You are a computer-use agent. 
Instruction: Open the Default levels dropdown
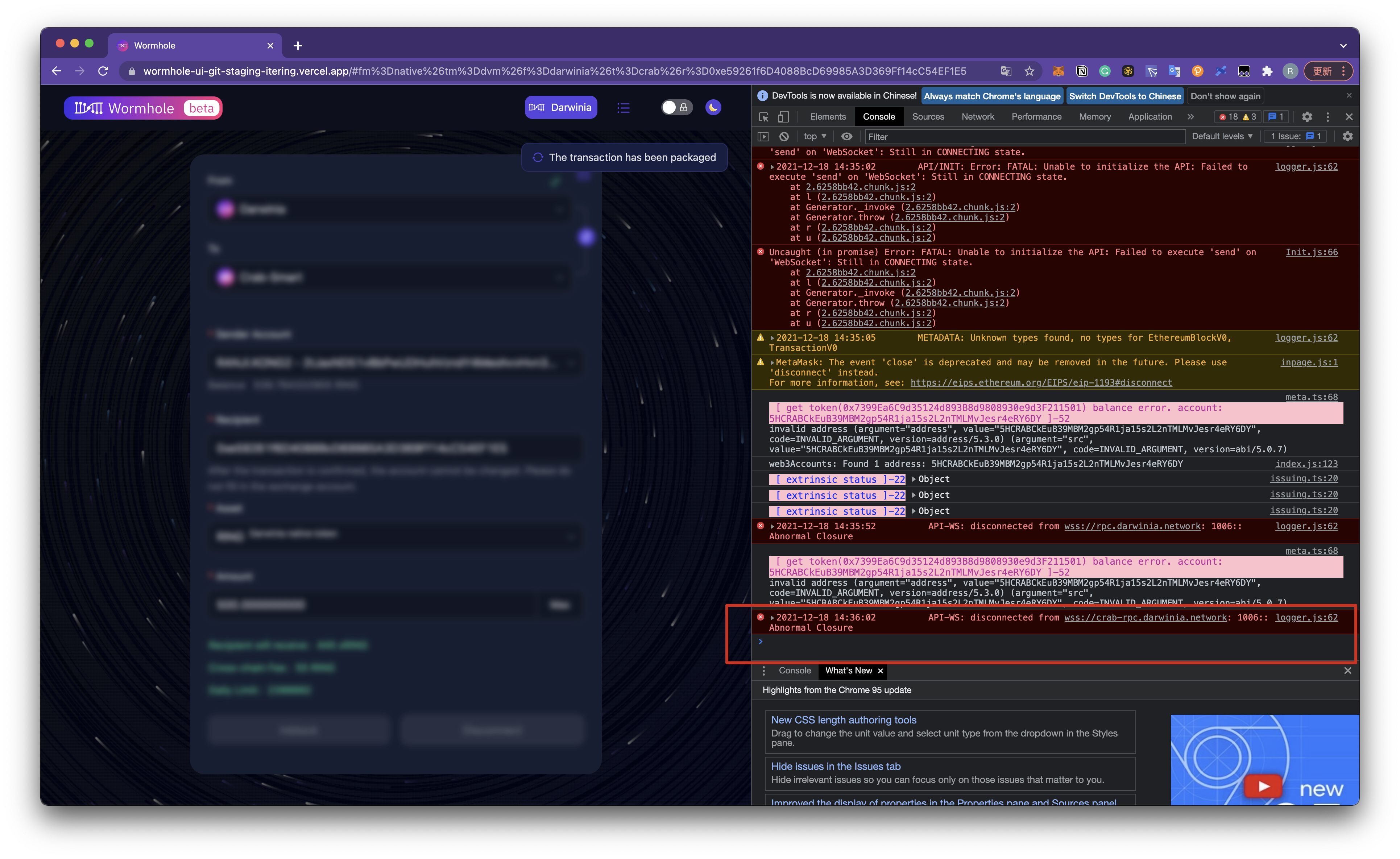point(1222,136)
